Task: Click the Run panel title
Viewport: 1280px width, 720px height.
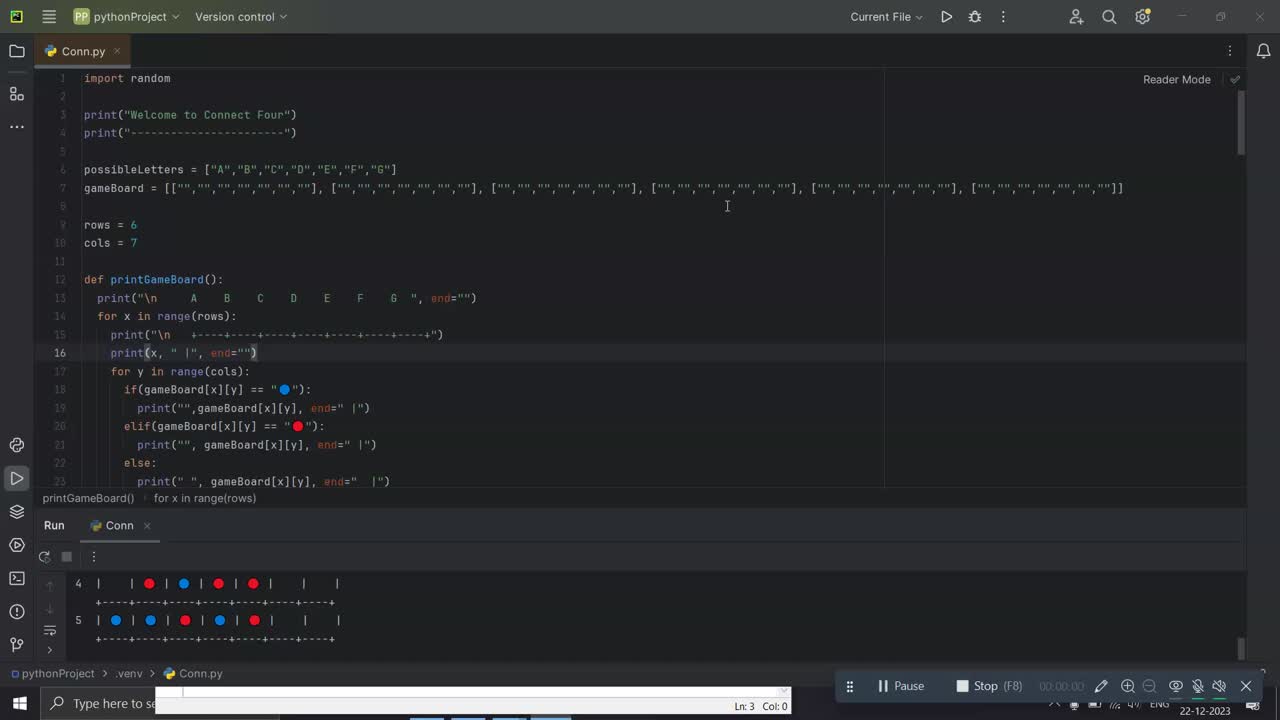Action: (54, 526)
